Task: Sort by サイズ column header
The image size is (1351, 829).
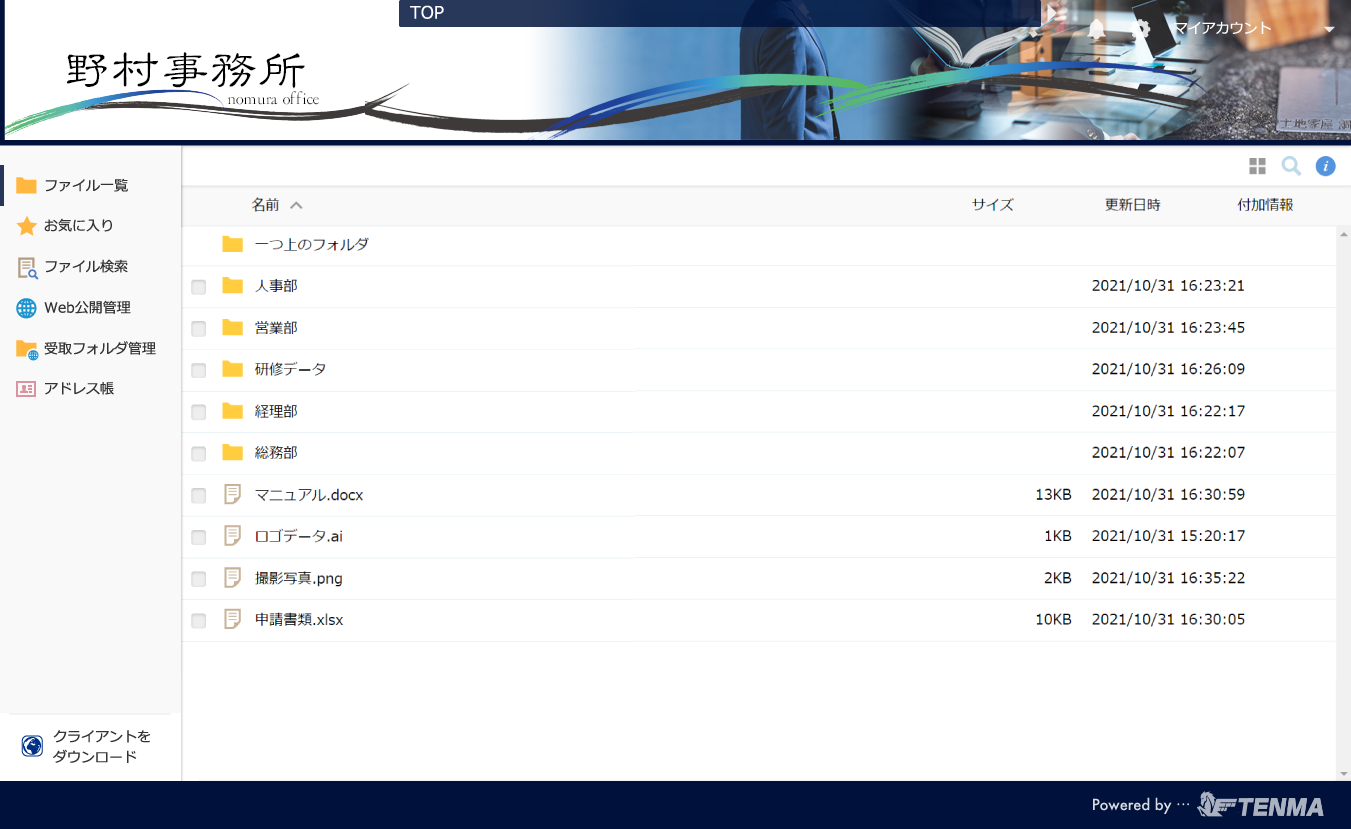Action: point(993,205)
